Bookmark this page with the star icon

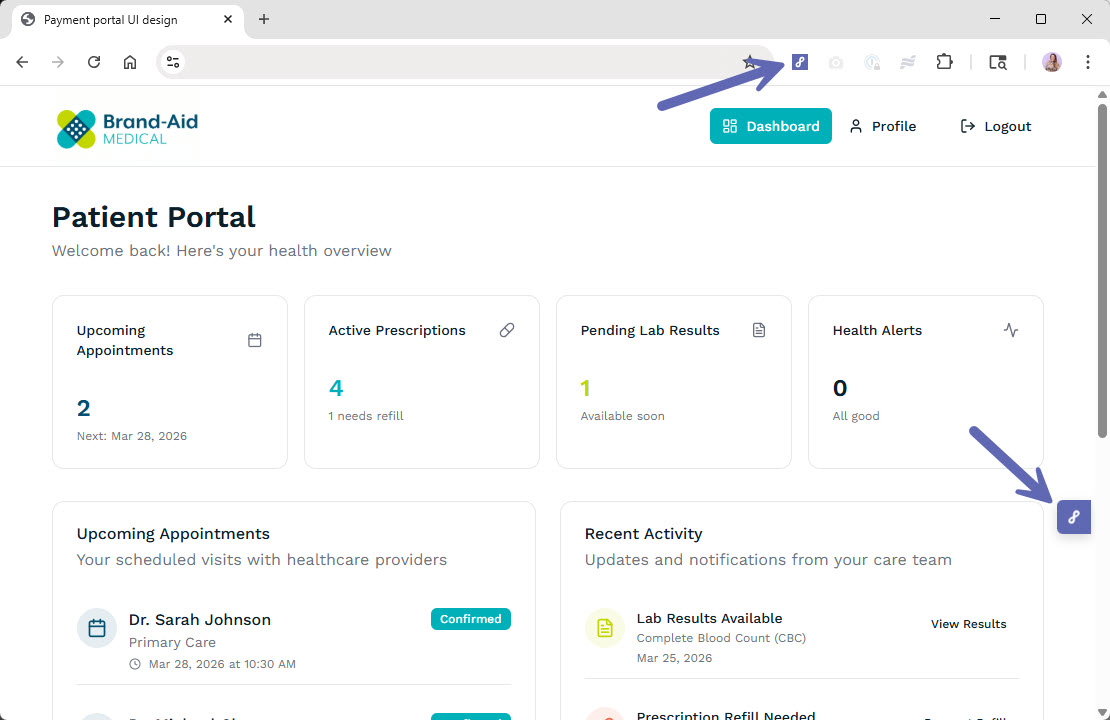750,62
